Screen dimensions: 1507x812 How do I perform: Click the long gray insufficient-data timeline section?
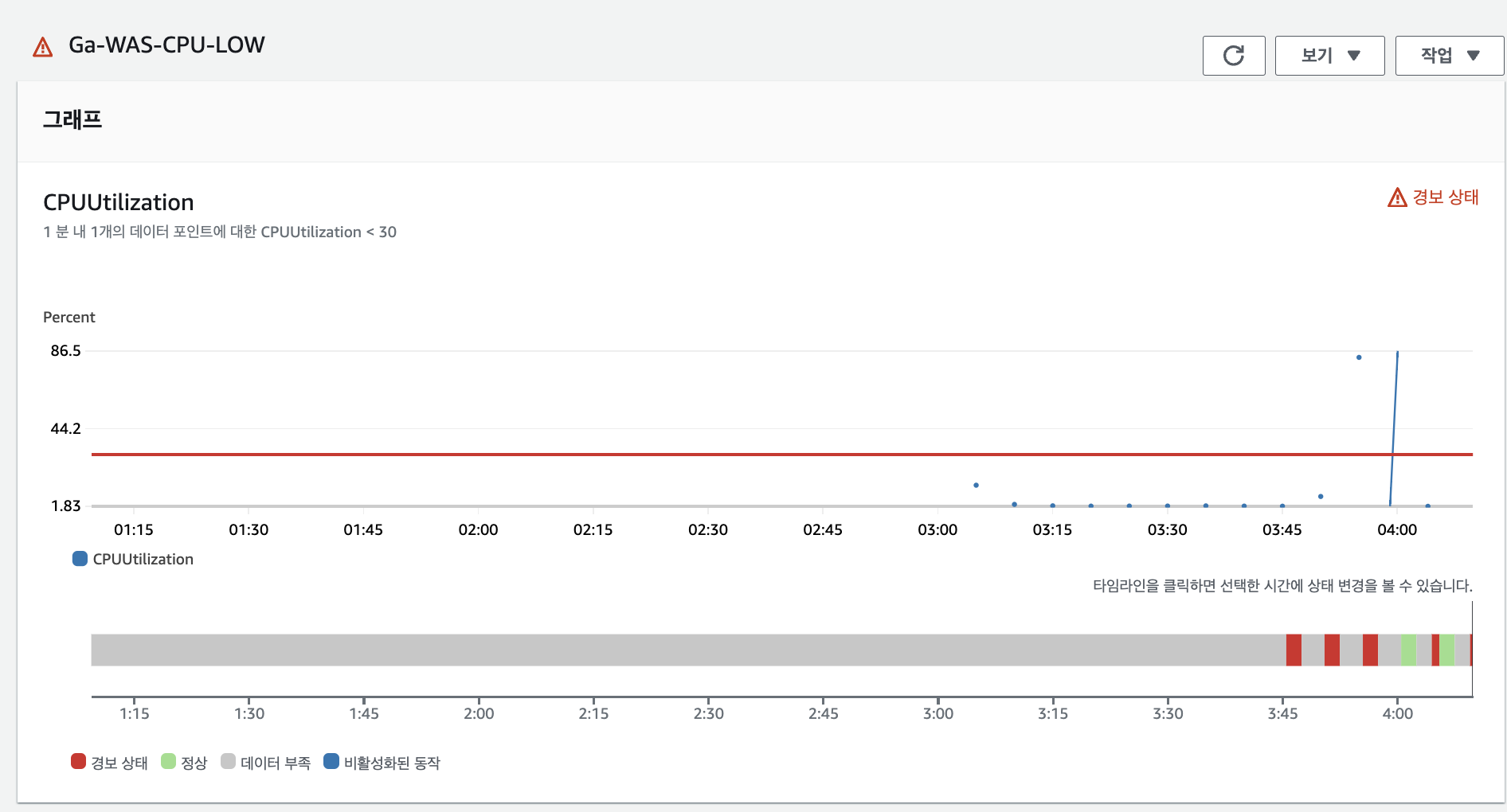(688, 650)
